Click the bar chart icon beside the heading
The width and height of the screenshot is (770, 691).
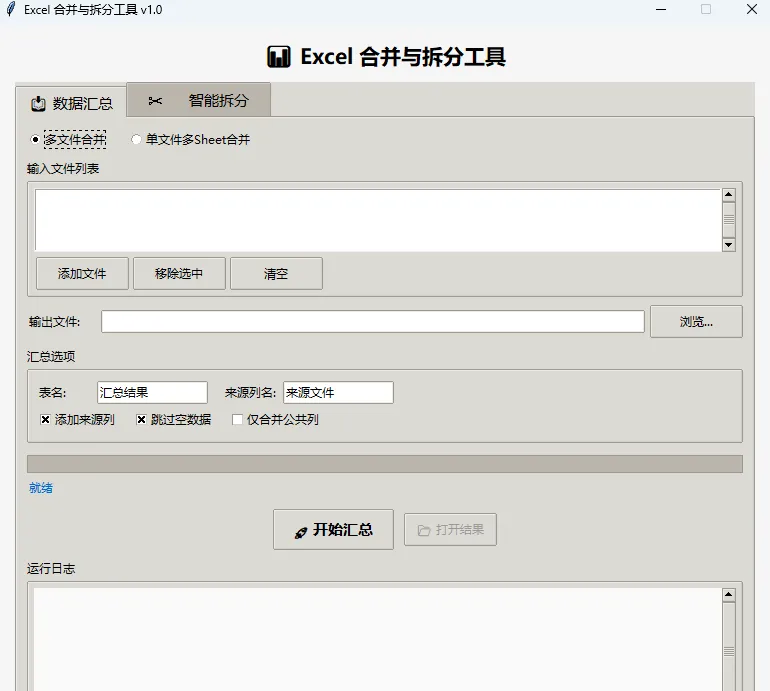point(279,56)
